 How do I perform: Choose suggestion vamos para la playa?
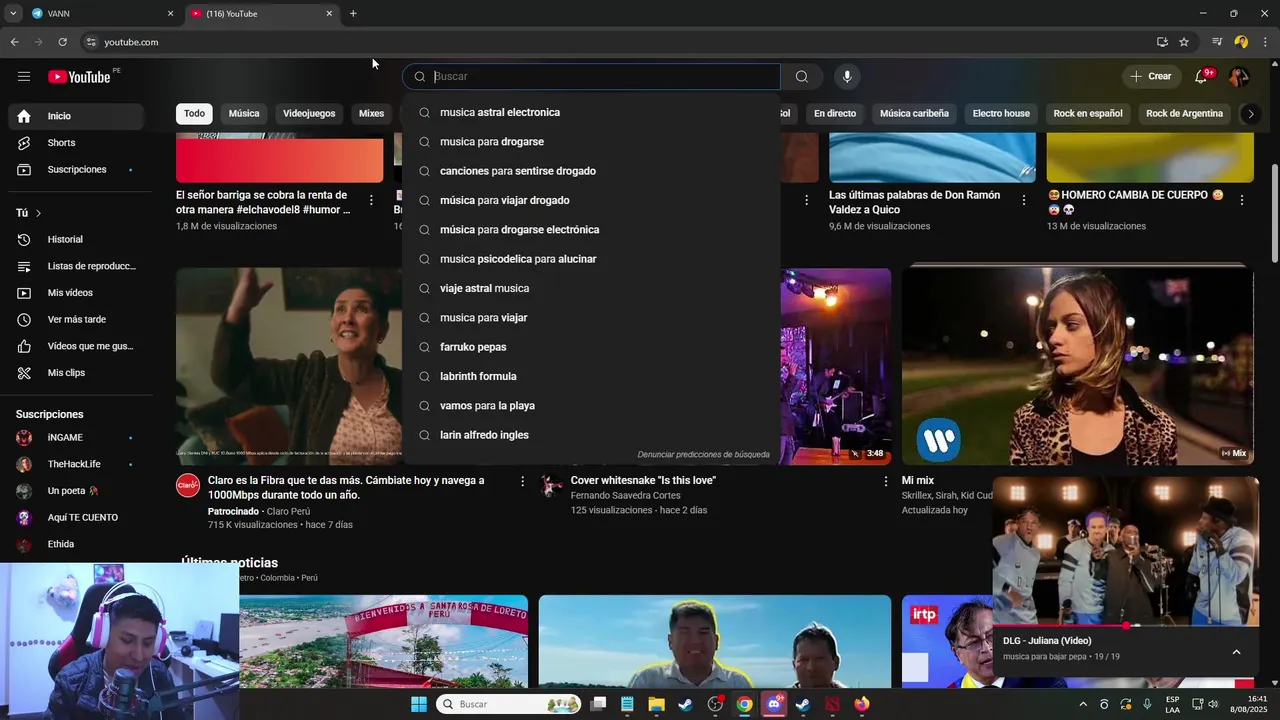591,406
